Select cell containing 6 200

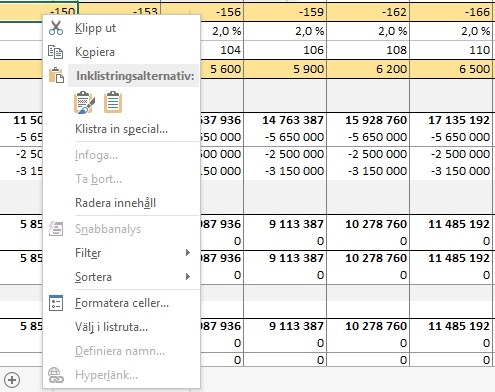(x=368, y=69)
